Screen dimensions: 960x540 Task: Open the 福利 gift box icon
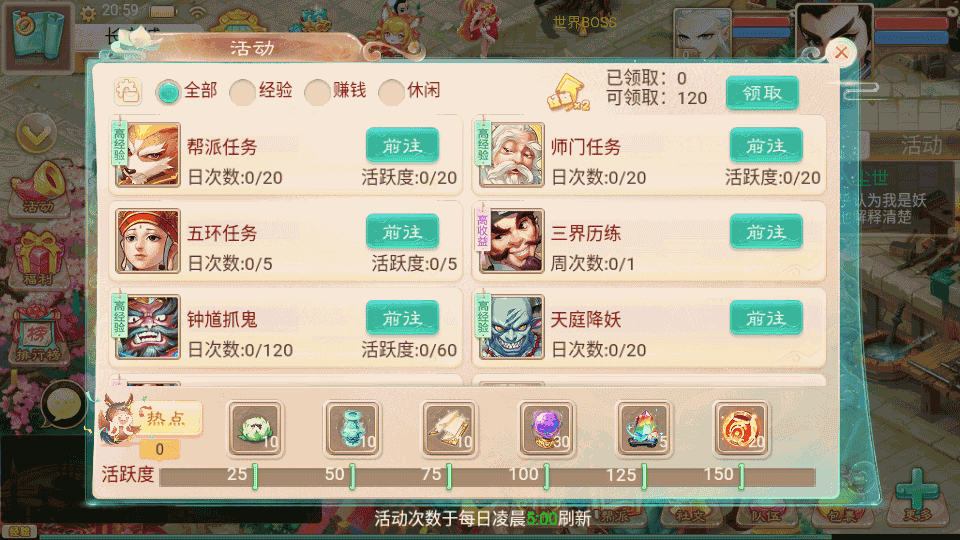(38, 260)
